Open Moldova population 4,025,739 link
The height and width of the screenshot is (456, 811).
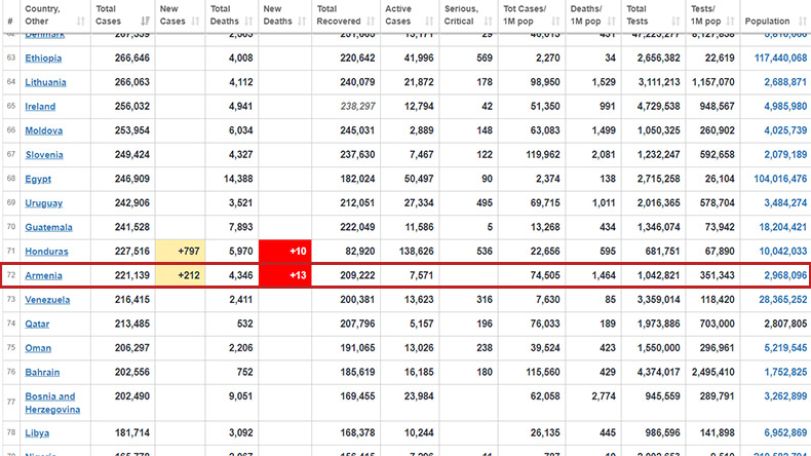(785, 131)
